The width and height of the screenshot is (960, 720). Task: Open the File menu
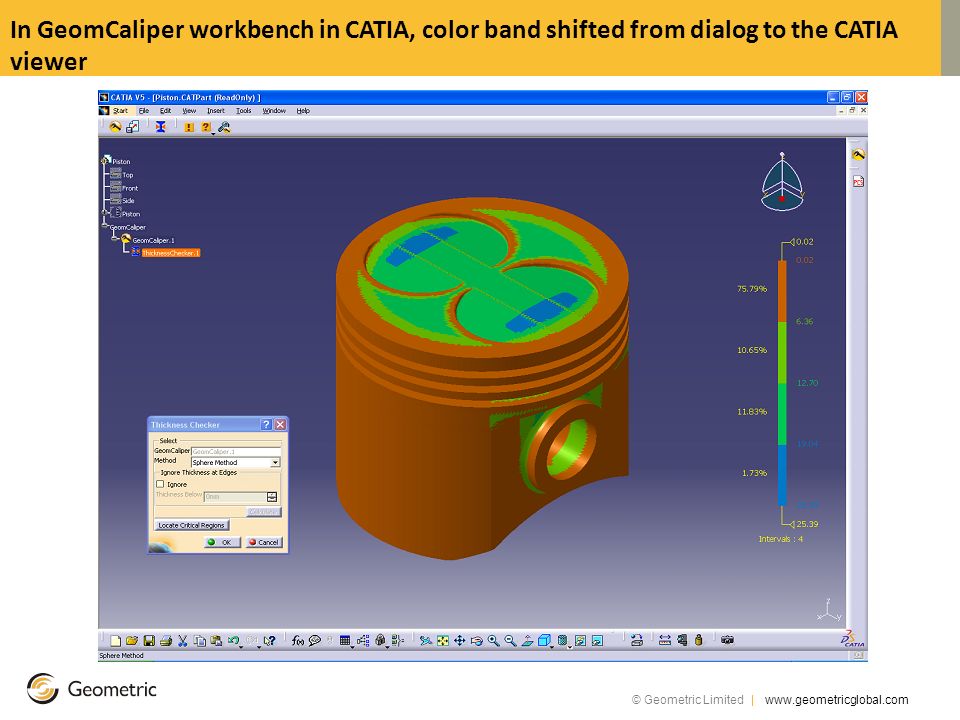pos(144,111)
